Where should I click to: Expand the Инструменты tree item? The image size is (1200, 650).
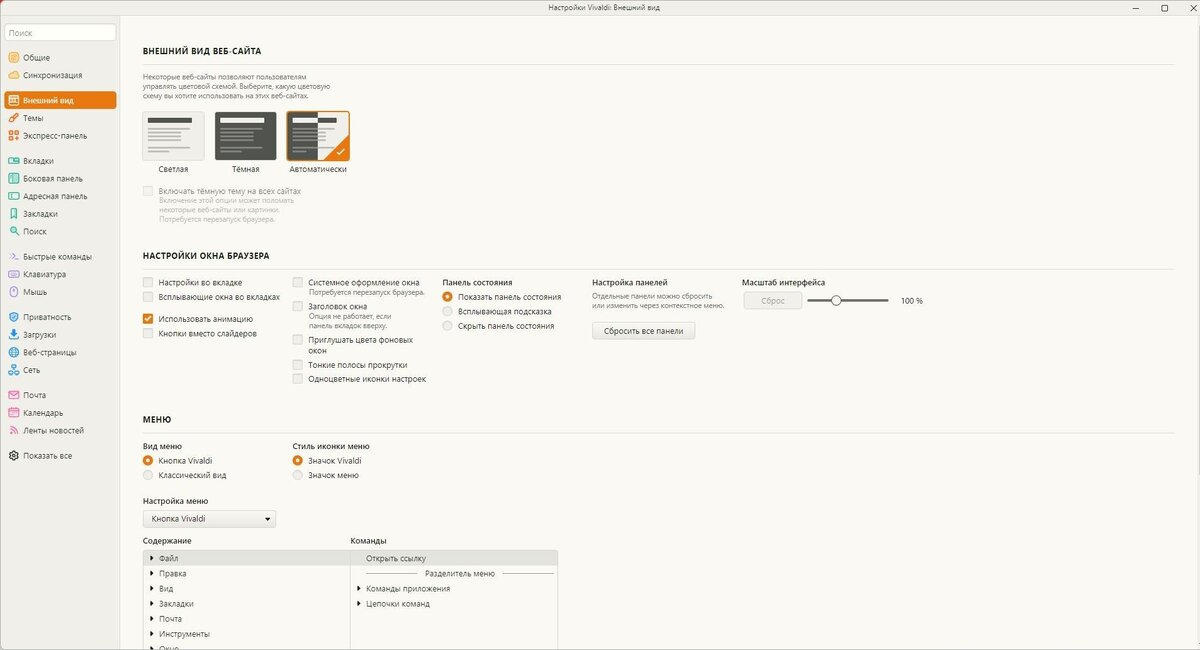click(152, 634)
